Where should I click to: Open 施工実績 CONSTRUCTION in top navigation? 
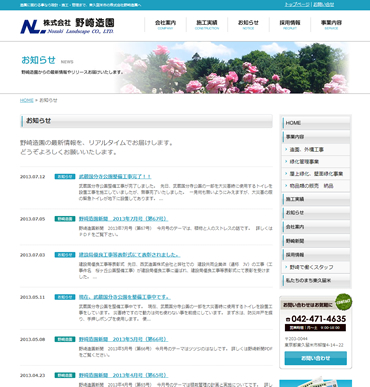[207, 25]
